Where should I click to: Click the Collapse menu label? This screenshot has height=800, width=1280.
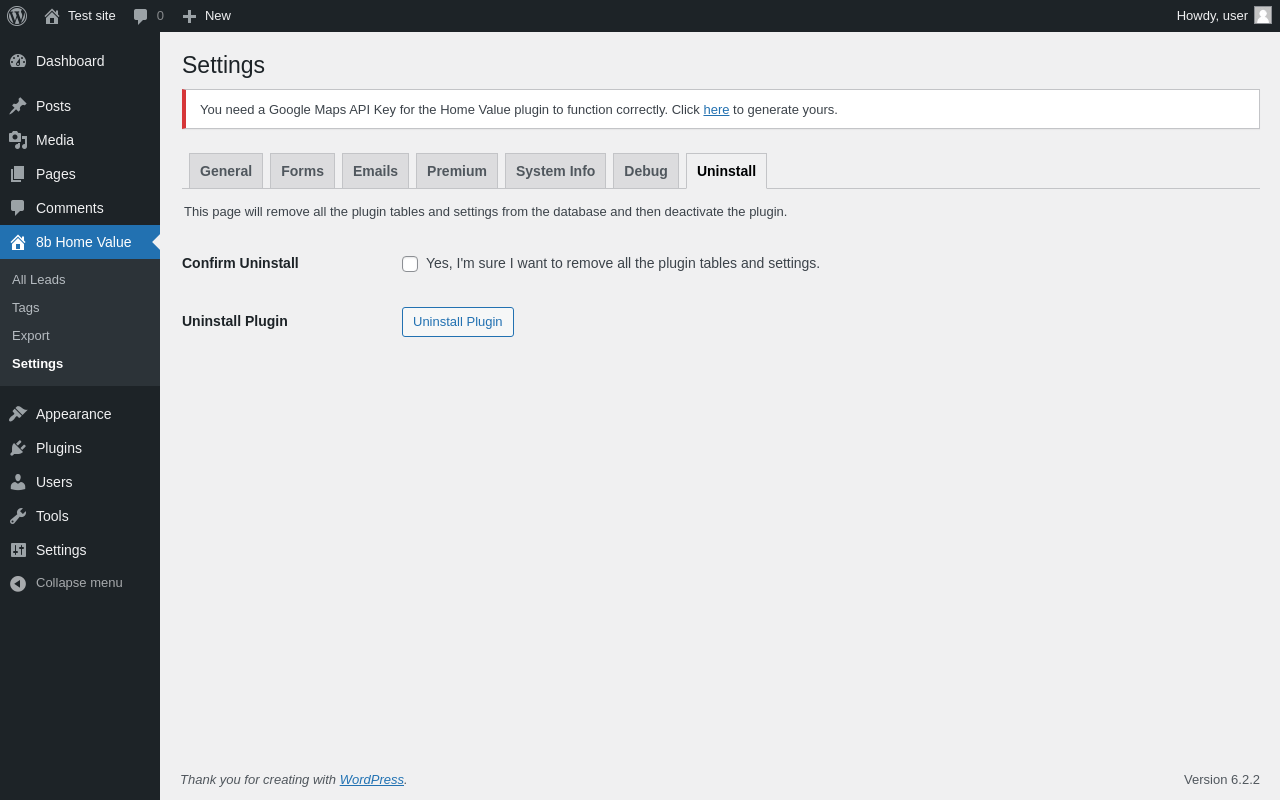point(79,583)
